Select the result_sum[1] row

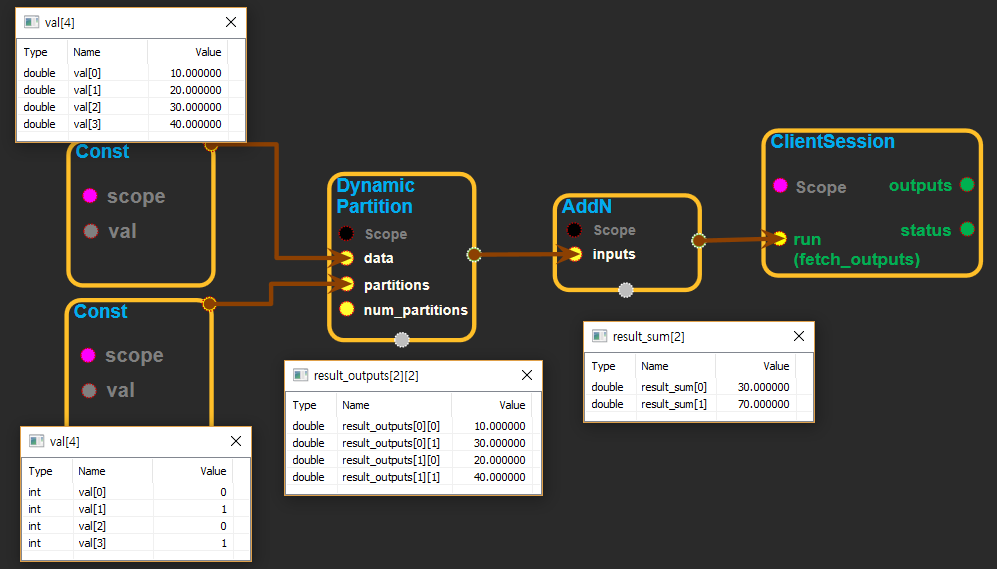tap(698, 404)
